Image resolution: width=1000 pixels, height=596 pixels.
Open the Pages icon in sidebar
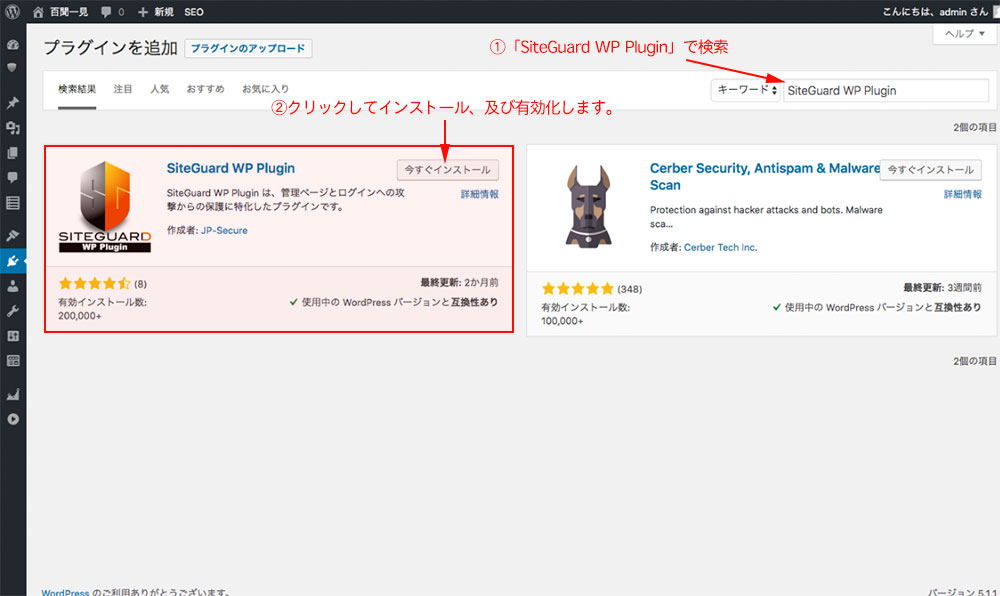[12, 153]
